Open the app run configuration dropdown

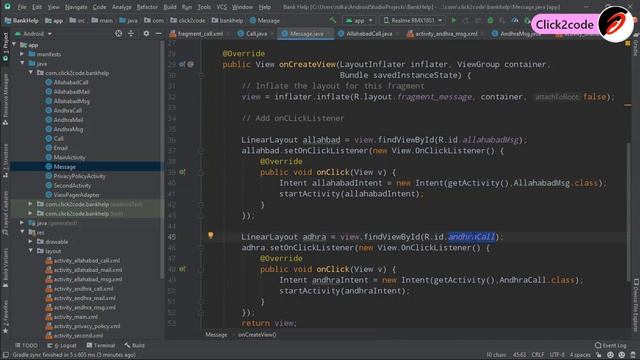tap(359, 20)
